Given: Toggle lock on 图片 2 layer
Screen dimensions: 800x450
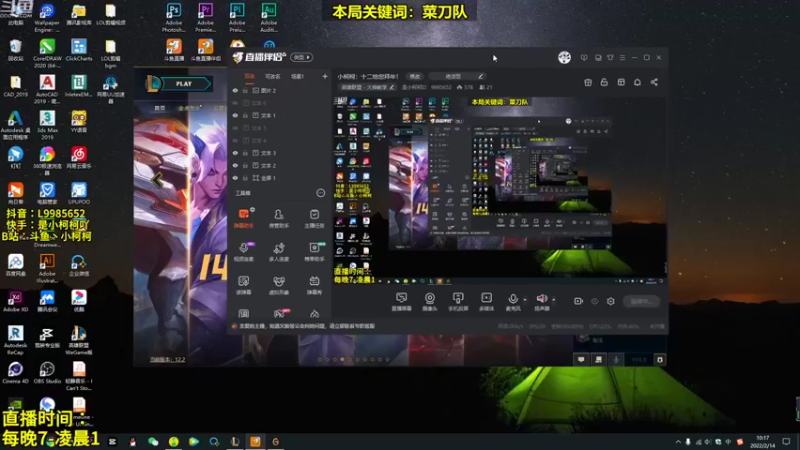Looking at the screenshot, I should 245,90.
